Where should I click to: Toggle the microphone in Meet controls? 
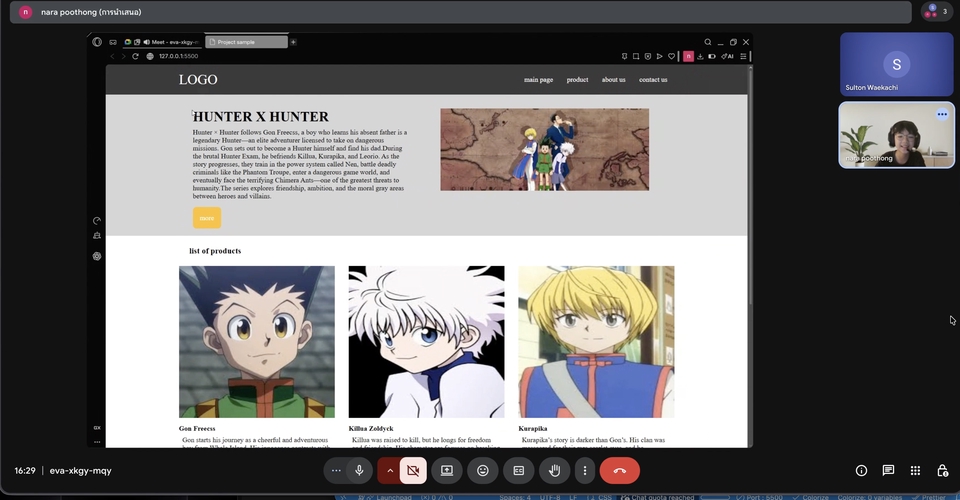coord(359,471)
